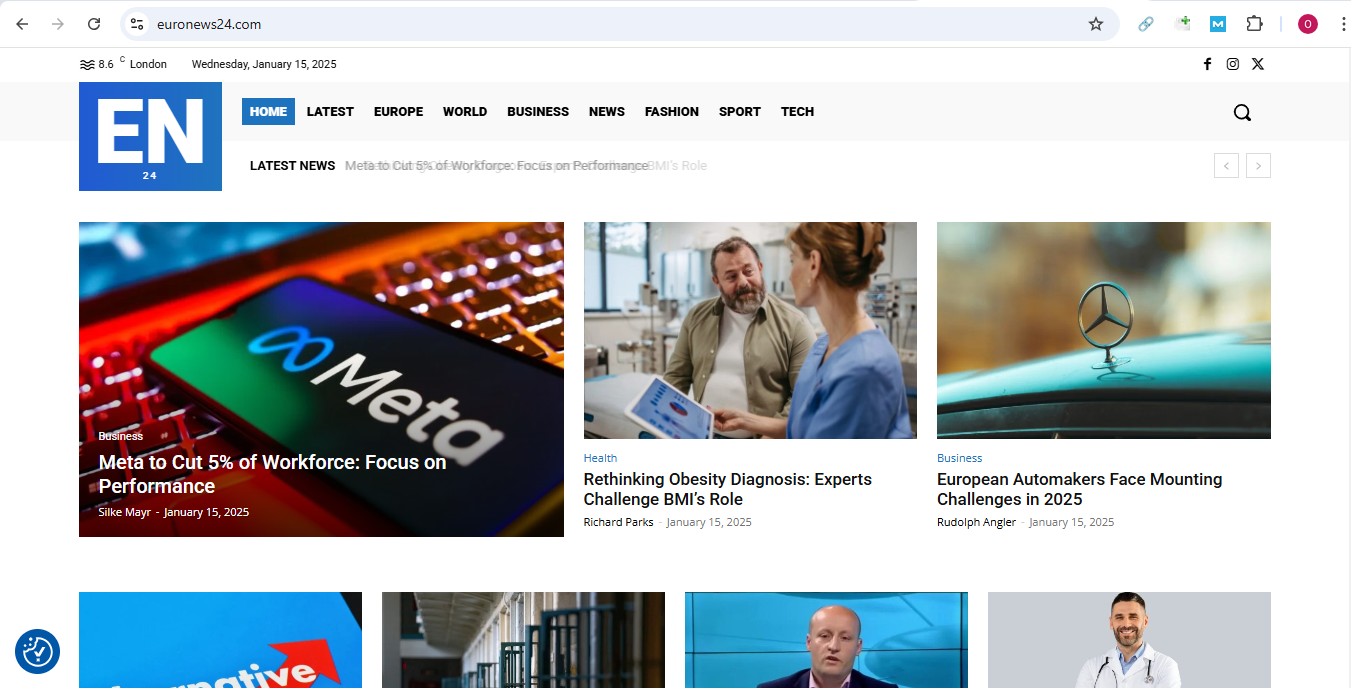Open site information icon in address bar

[137, 24]
